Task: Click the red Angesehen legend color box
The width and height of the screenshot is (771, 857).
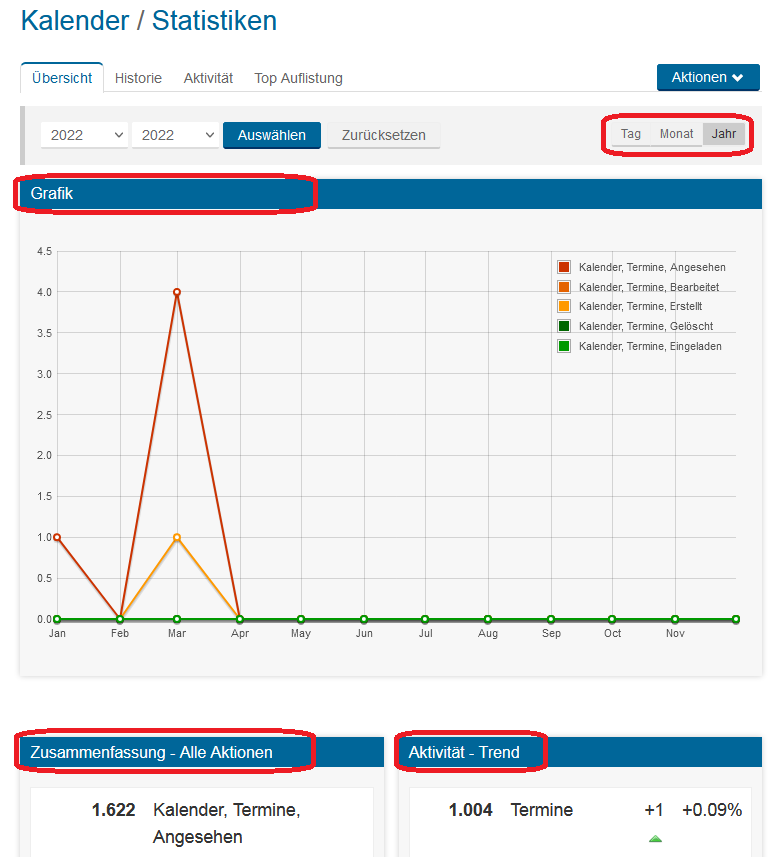Action: (x=564, y=267)
